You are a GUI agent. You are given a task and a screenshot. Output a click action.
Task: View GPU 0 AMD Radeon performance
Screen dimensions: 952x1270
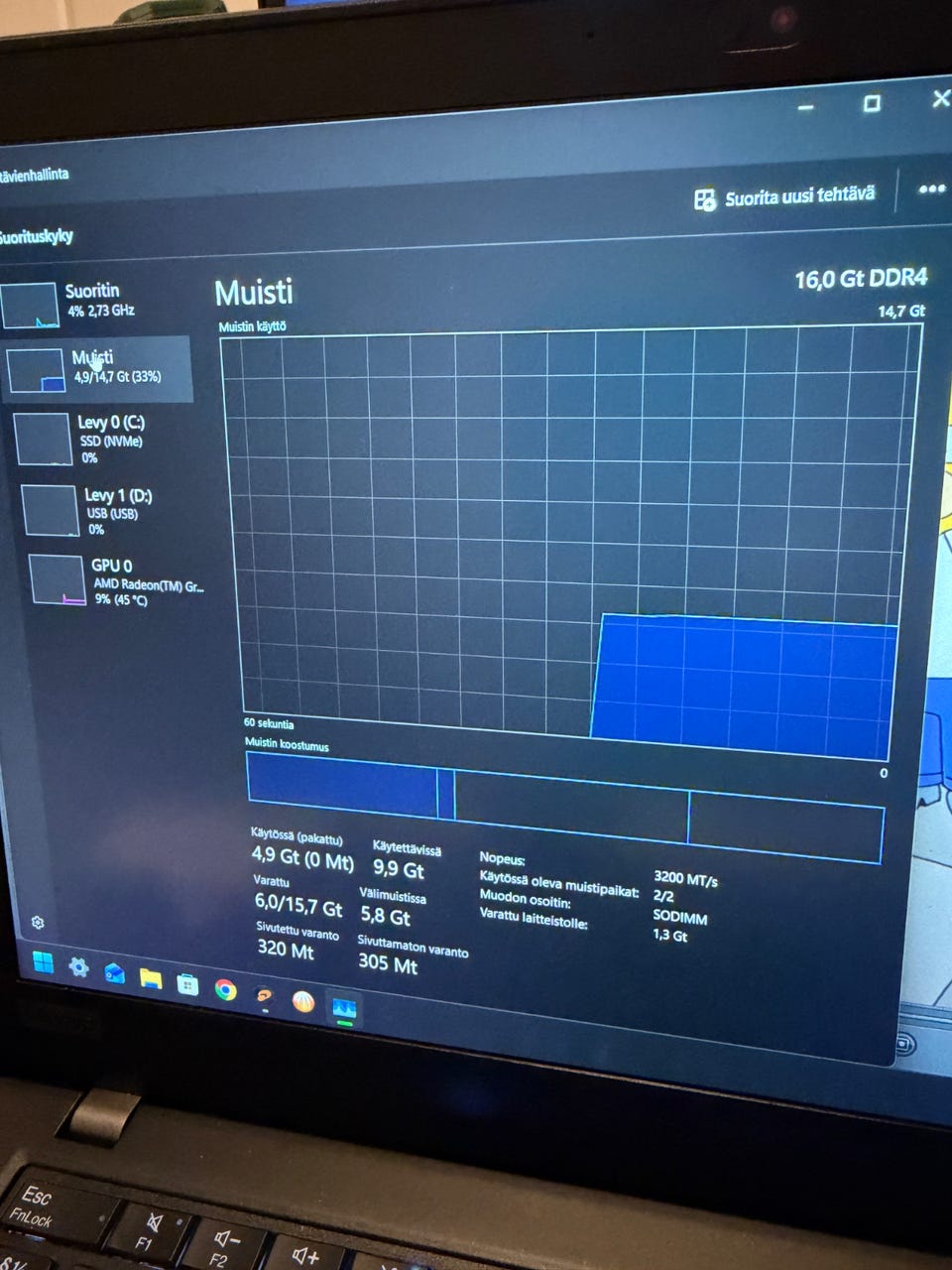(x=115, y=579)
